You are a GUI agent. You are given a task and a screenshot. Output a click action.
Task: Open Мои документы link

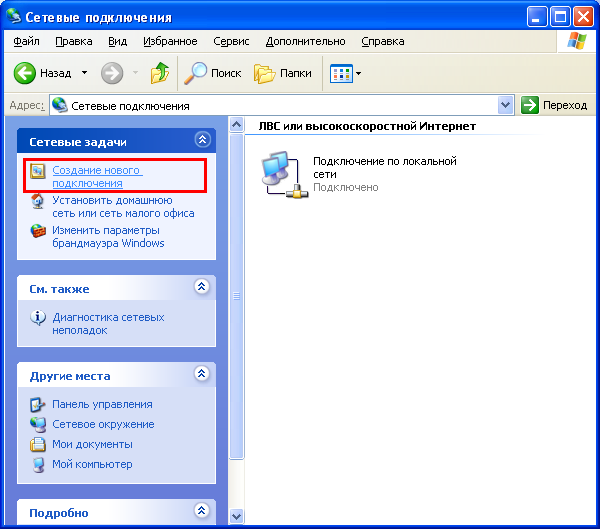tap(92, 444)
